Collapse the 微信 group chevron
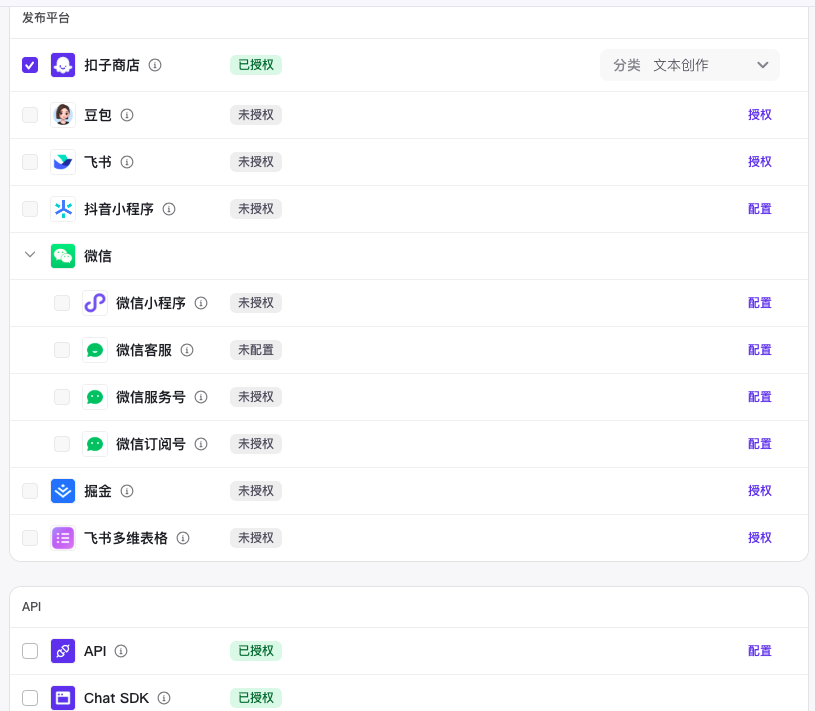This screenshot has height=711, width=815. pyautogui.click(x=30, y=255)
